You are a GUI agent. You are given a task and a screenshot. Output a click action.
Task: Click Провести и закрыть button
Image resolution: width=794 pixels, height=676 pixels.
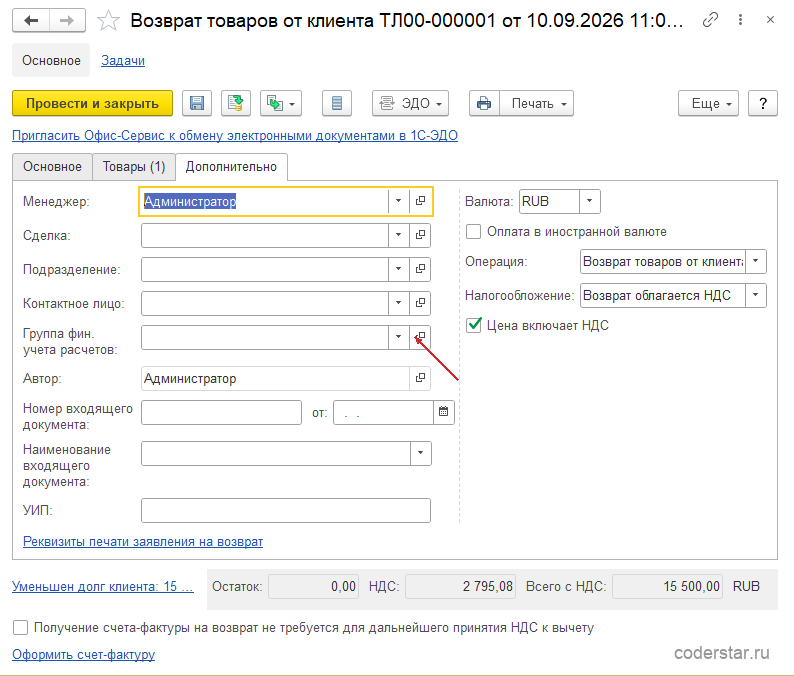point(93,103)
